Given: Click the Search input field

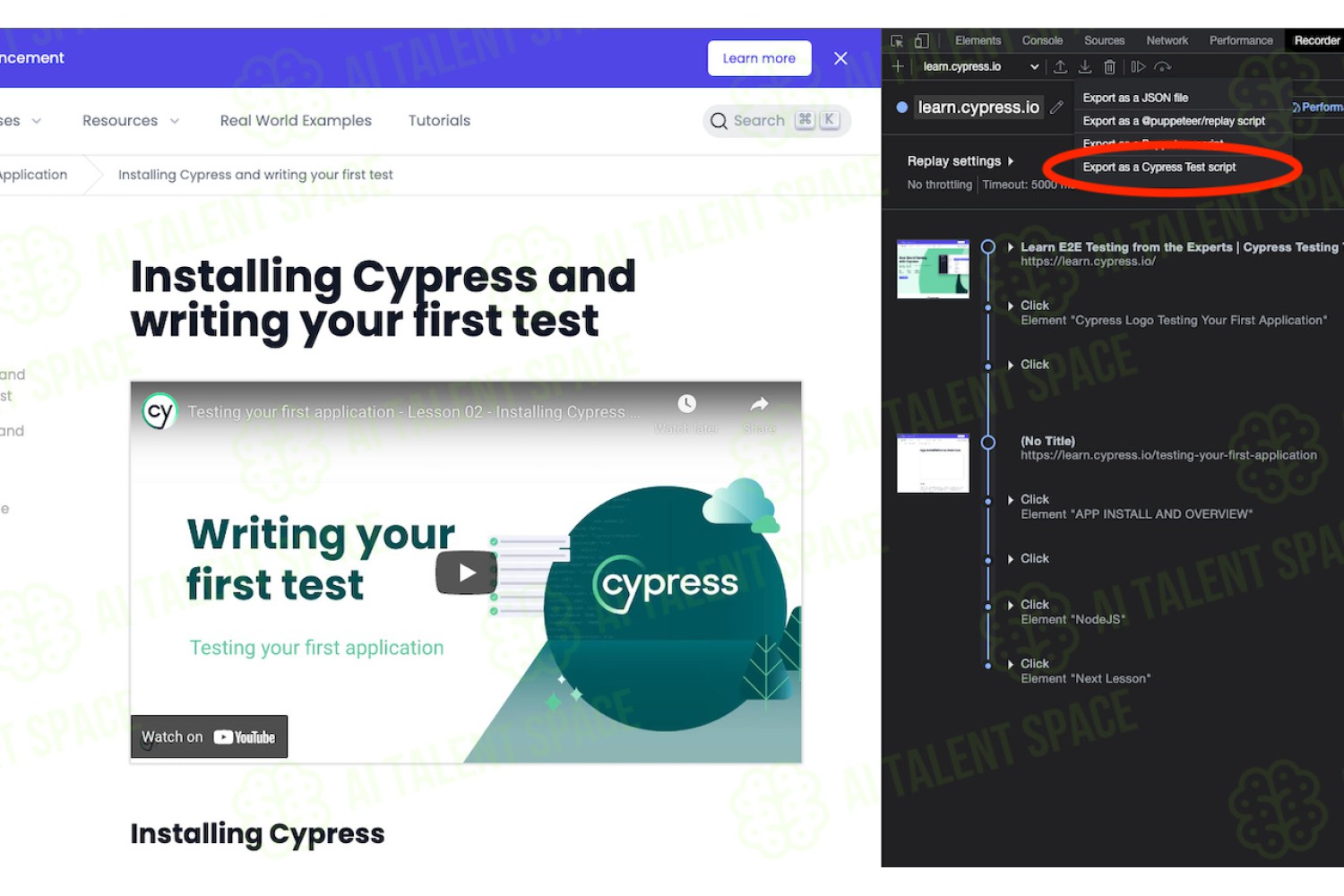Looking at the screenshot, I should [777, 121].
